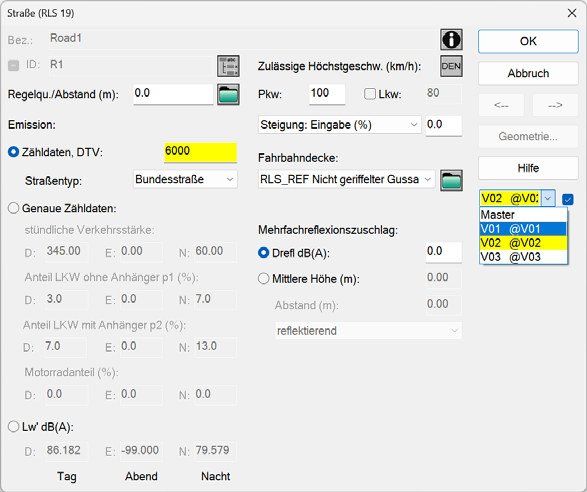Expand the Fahrbahndecke RLS_REF dropdown
Viewport: 587px width, 492px height.
coord(346,179)
